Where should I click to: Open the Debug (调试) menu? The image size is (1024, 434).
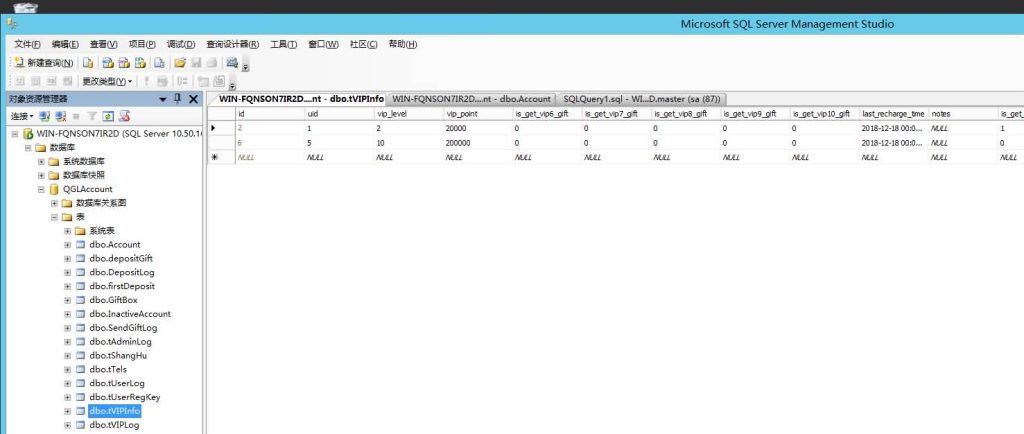click(x=181, y=44)
